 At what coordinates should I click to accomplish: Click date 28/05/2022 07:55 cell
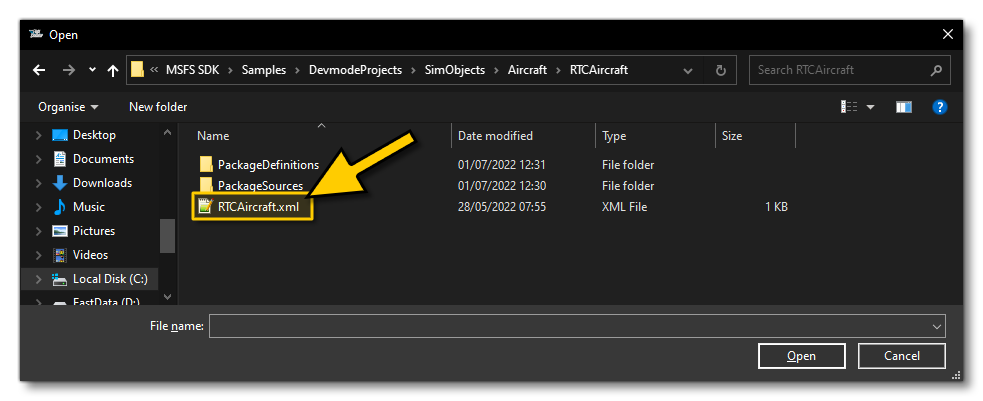pos(502,207)
